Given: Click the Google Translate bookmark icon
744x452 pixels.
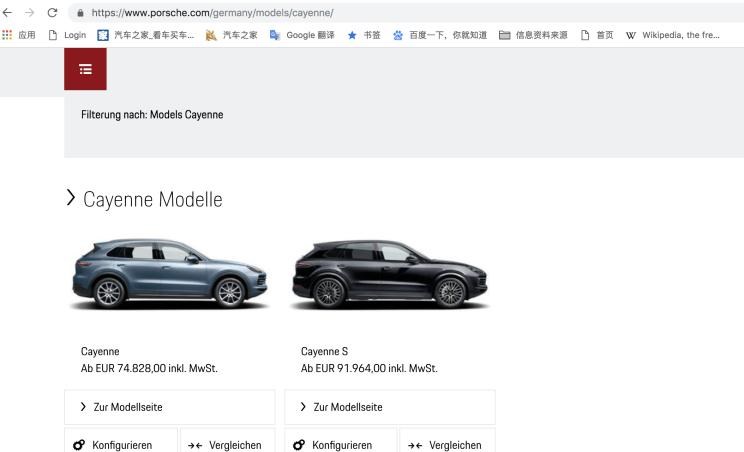Looking at the screenshot, I should pyautogui.click(x=275, y=35).
